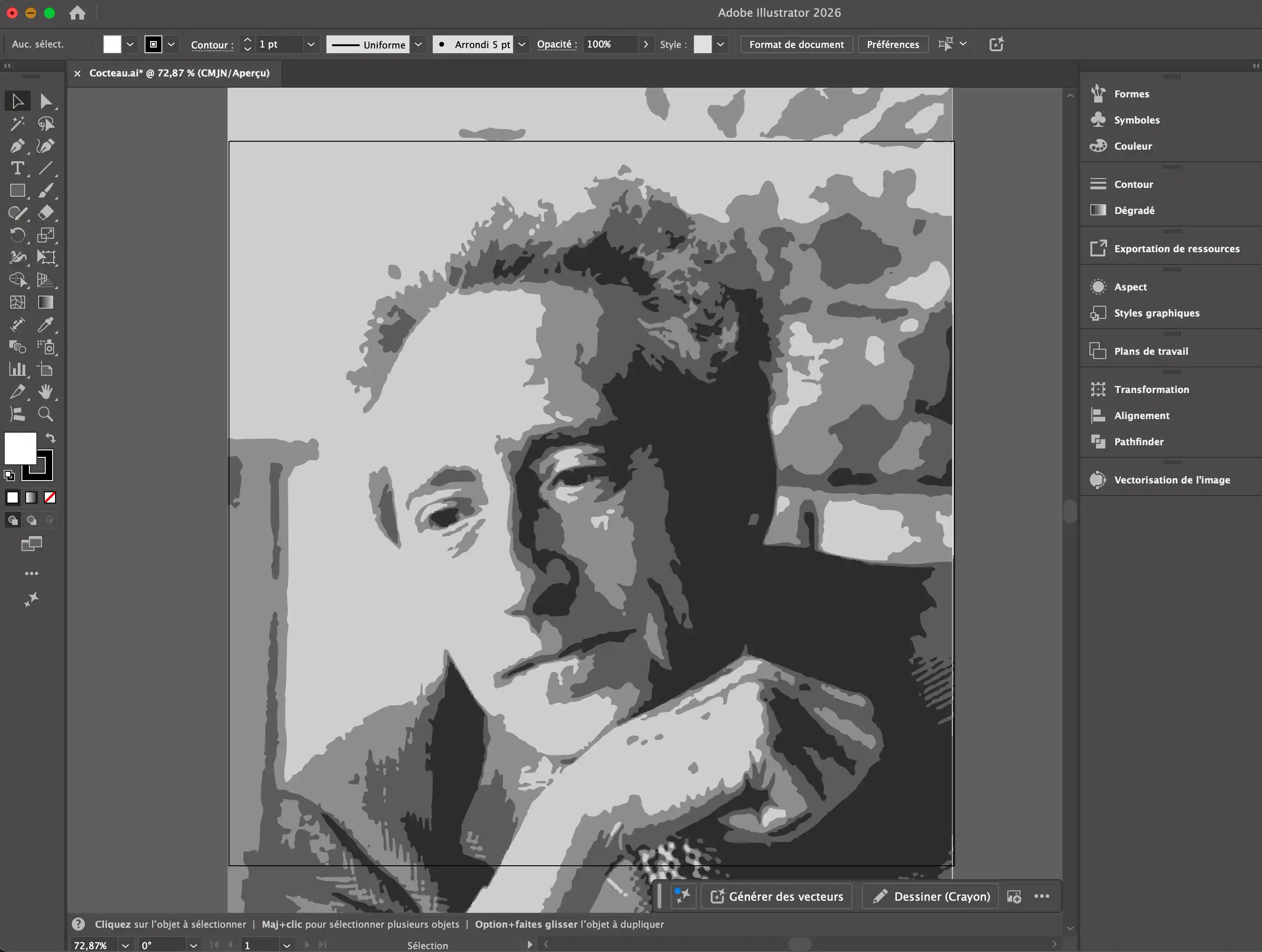
Task: Change the screen mode
Action: [x=31, y=544]
